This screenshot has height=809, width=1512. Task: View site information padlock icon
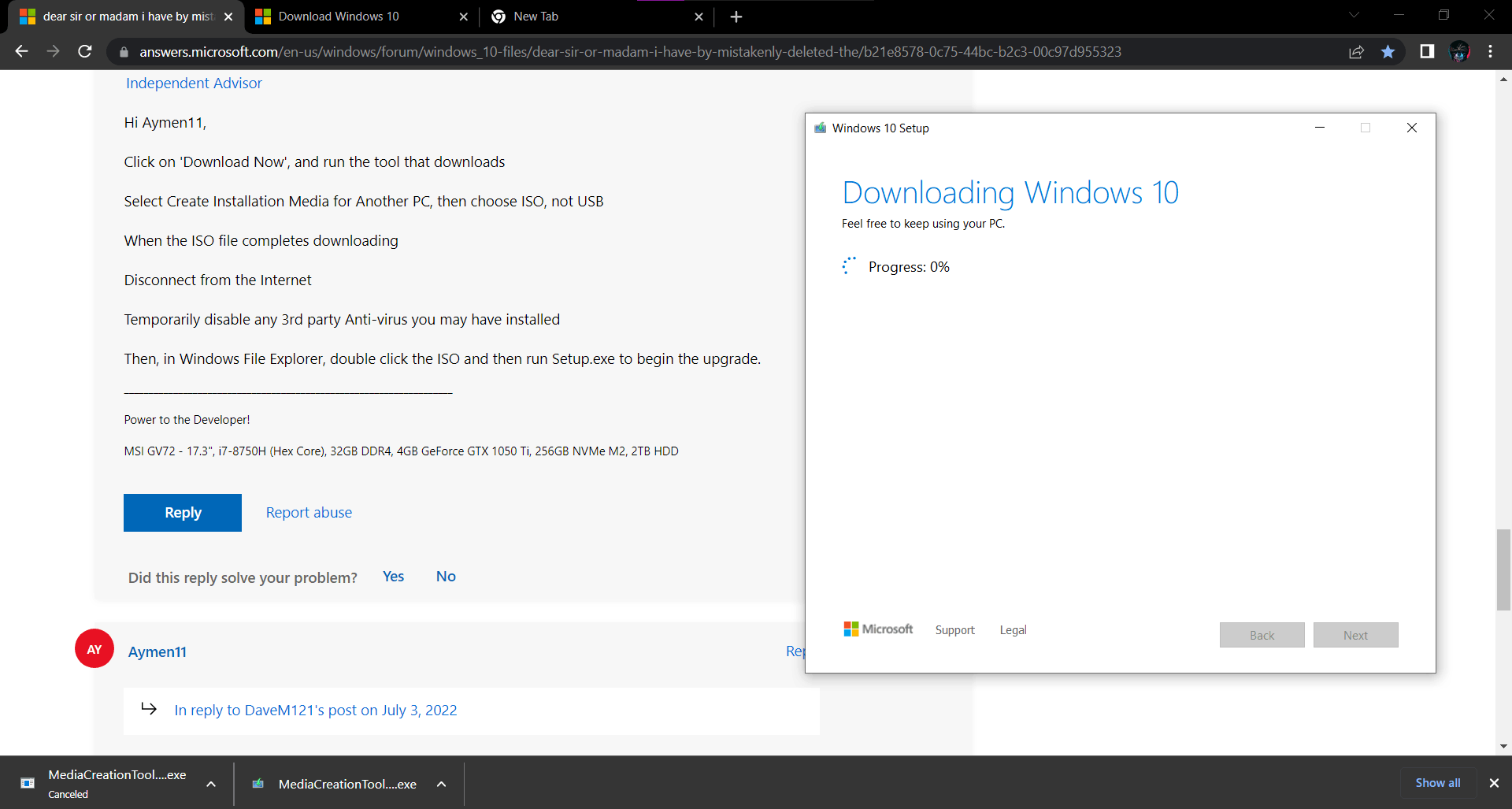[x=124, y=52]
